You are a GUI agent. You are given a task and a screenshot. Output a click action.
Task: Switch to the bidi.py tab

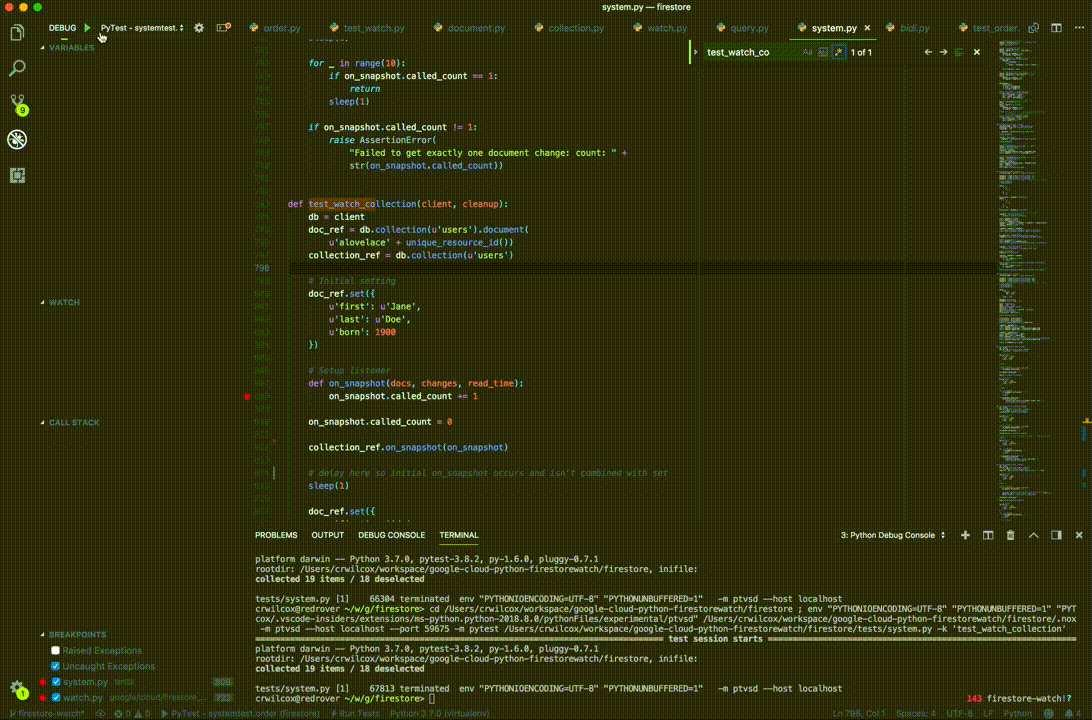pyautogui.click(x=908, y=28)
